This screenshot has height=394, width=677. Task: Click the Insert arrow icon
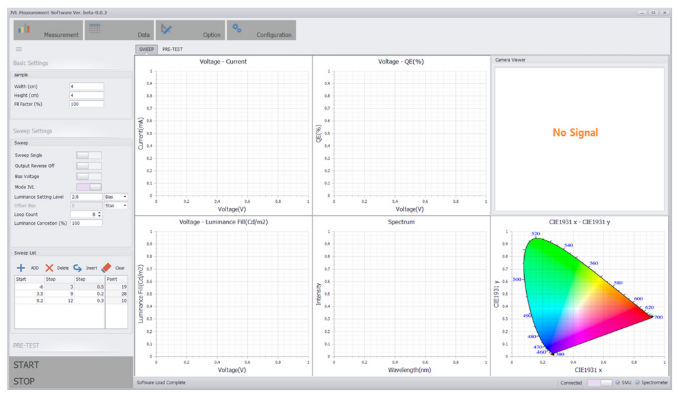(x=78, y=268)
